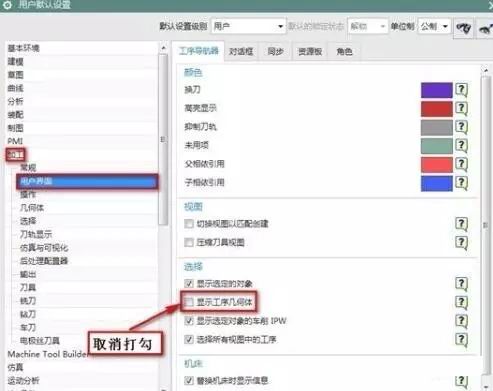Open the lock status dropdown showing 解锁
This screenshot has height=391, width=493.
(x=368, y=26)
